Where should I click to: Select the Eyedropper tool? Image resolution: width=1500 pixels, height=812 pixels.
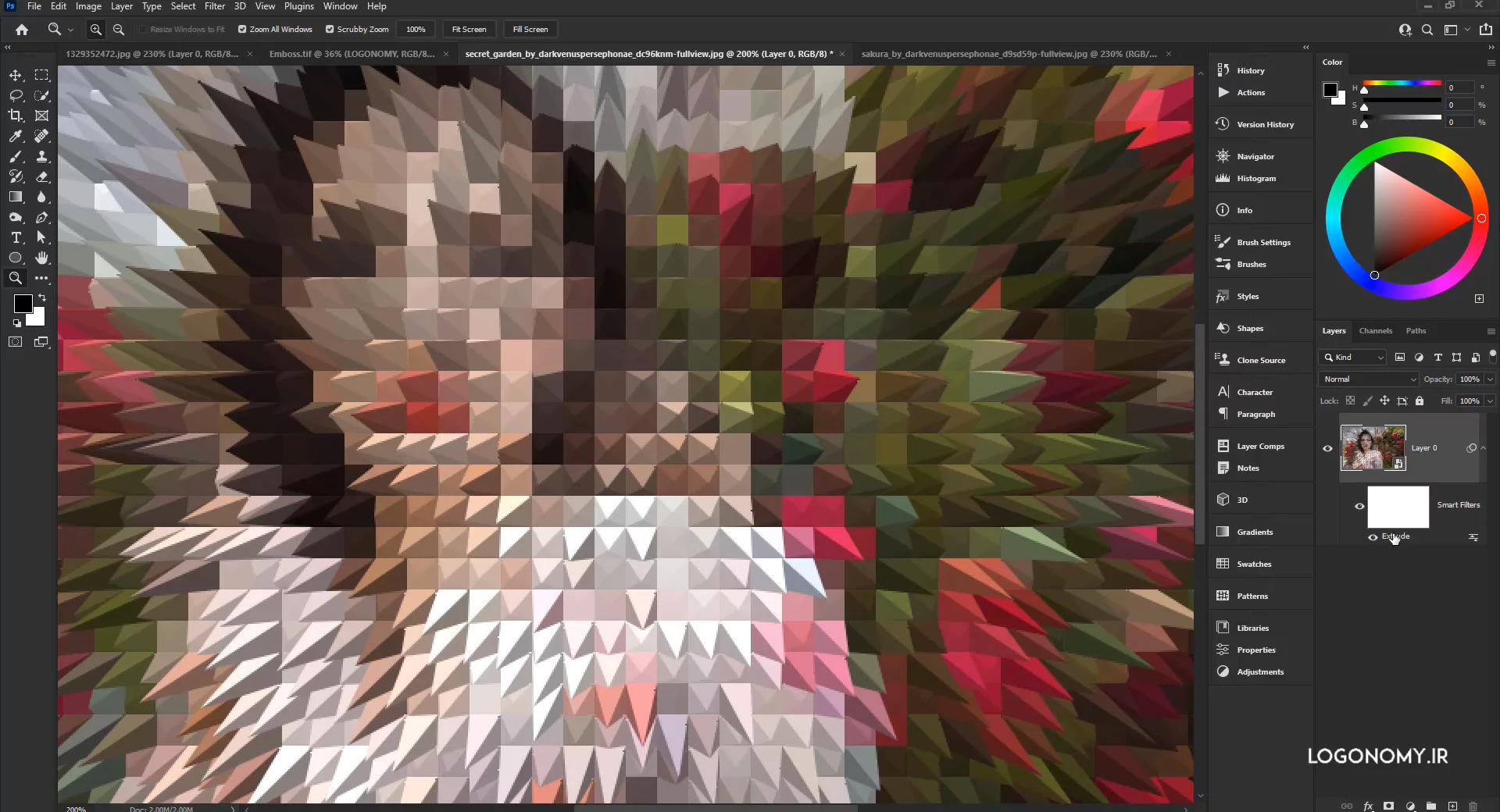[16, 136]
